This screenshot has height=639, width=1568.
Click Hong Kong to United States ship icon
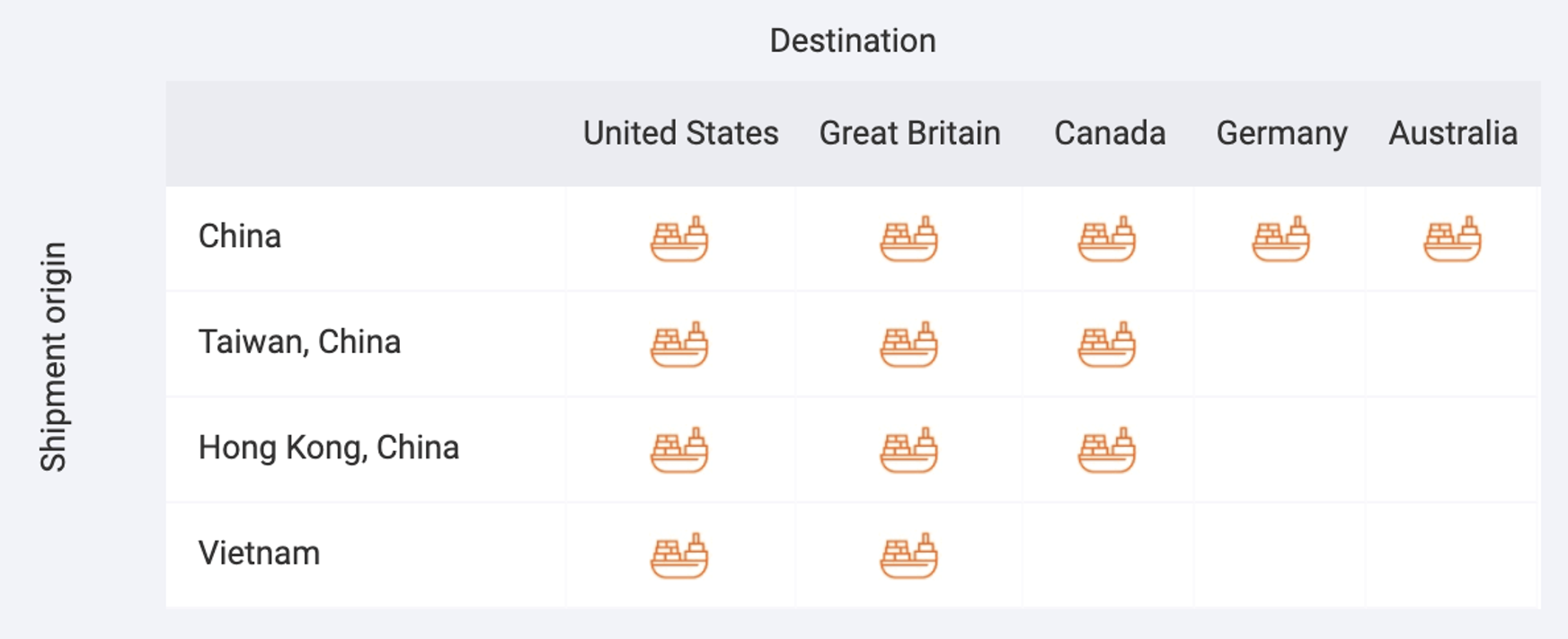click(x=679, y=450)
